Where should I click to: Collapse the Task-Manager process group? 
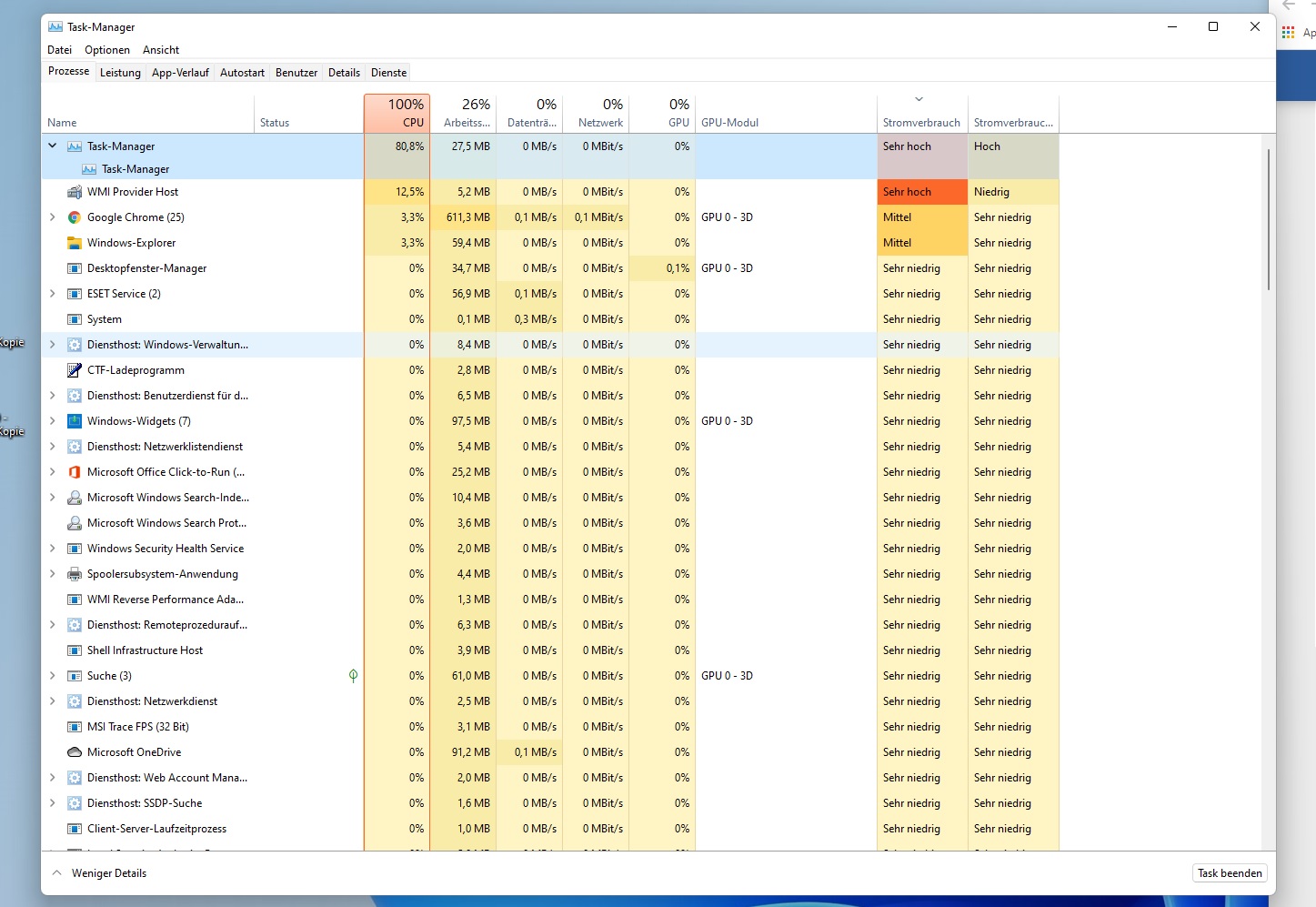coord(52,146)
